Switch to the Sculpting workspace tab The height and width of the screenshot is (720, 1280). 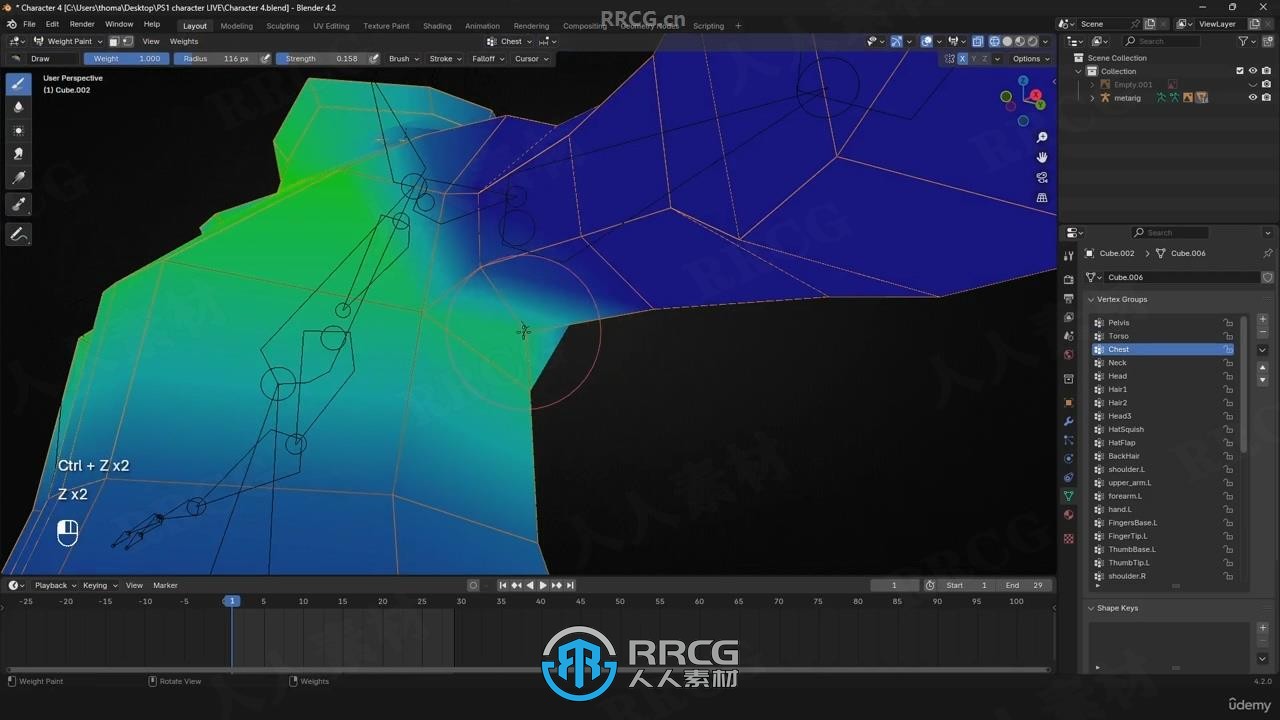tap(282, 26)
